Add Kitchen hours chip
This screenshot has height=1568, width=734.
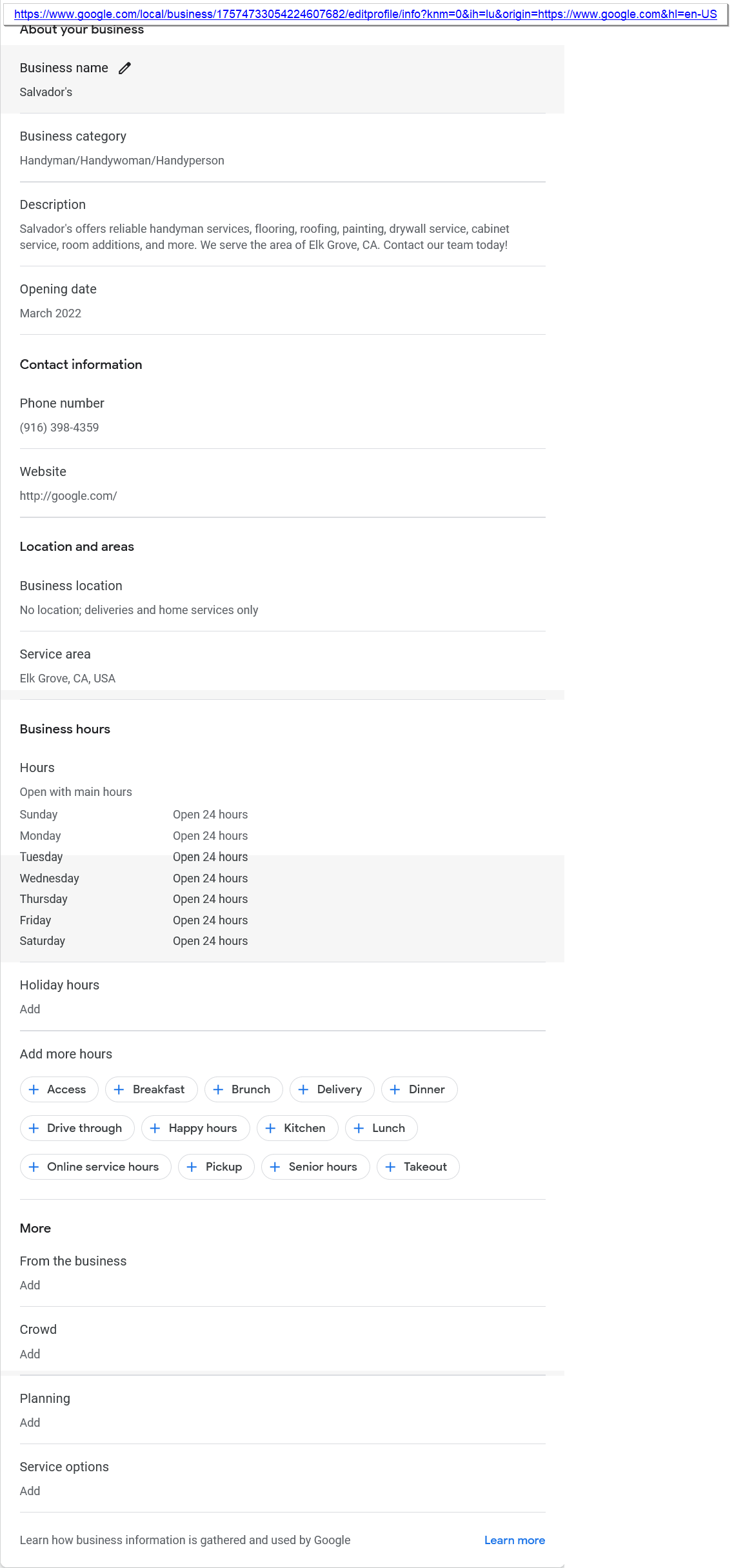click(297, 1128)
